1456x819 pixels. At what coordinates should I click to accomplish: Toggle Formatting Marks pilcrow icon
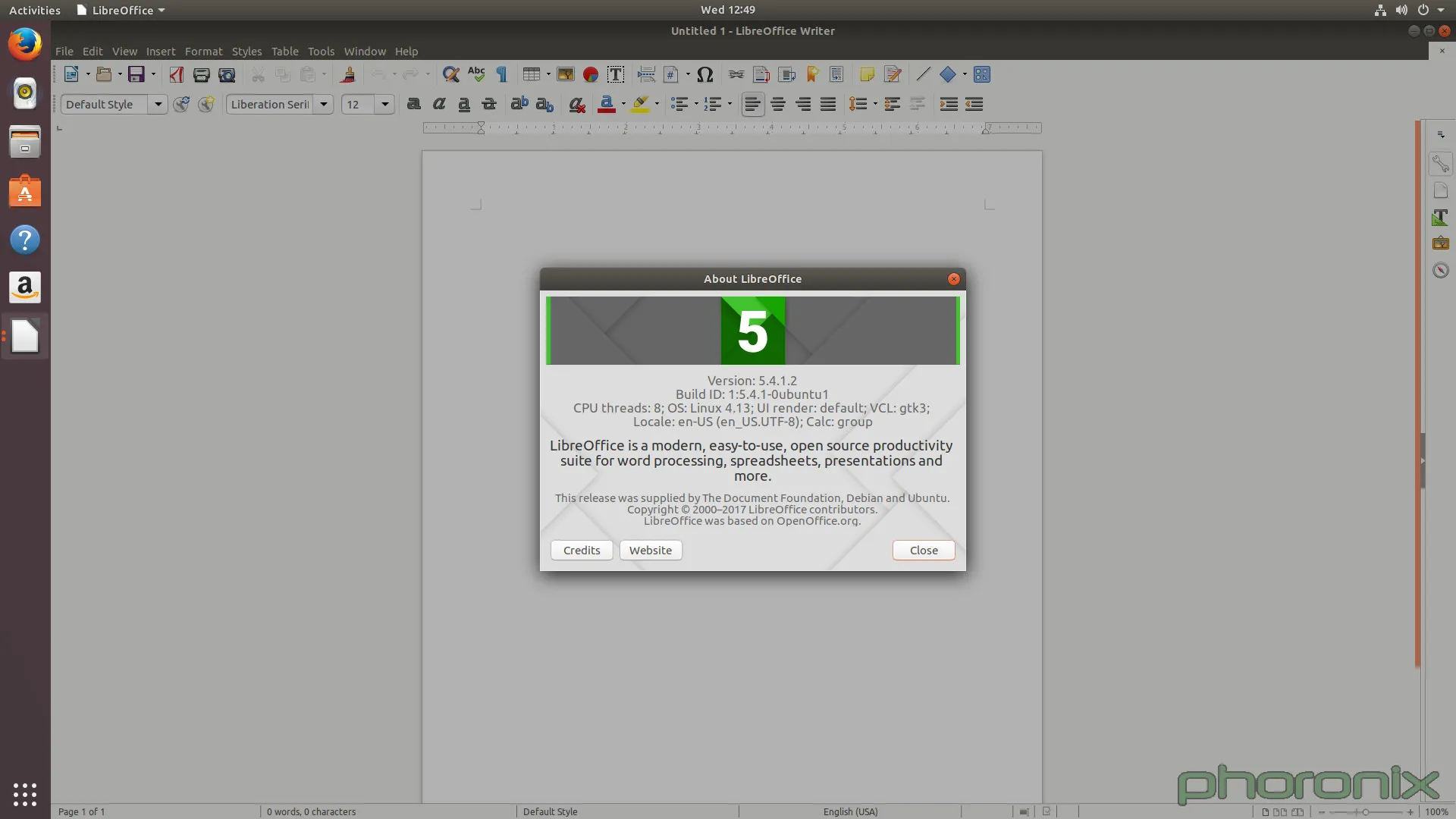(501, 74)
